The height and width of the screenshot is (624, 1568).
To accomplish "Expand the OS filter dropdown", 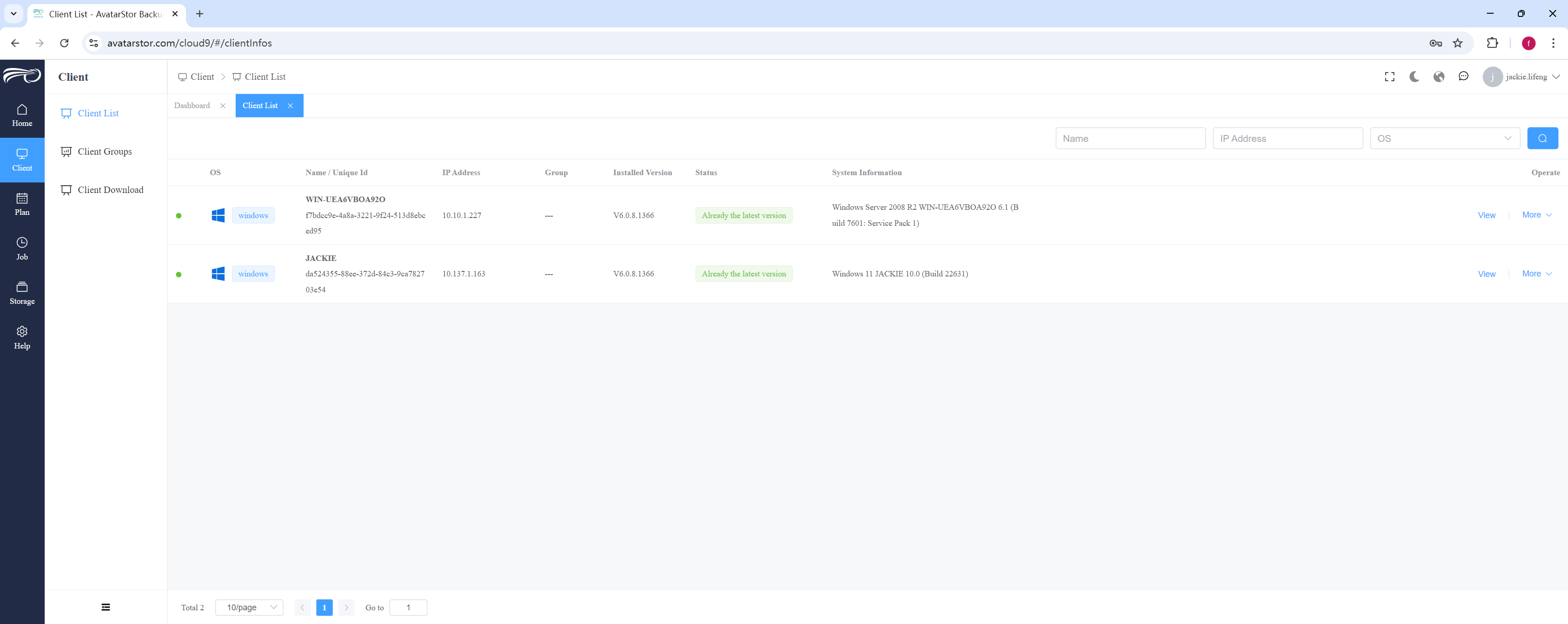I will click(x=1444, y=138).
